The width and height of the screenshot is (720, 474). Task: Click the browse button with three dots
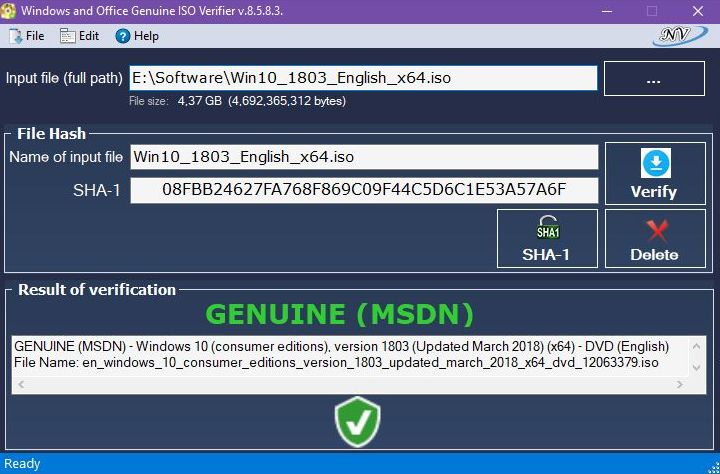click(654, 79)
